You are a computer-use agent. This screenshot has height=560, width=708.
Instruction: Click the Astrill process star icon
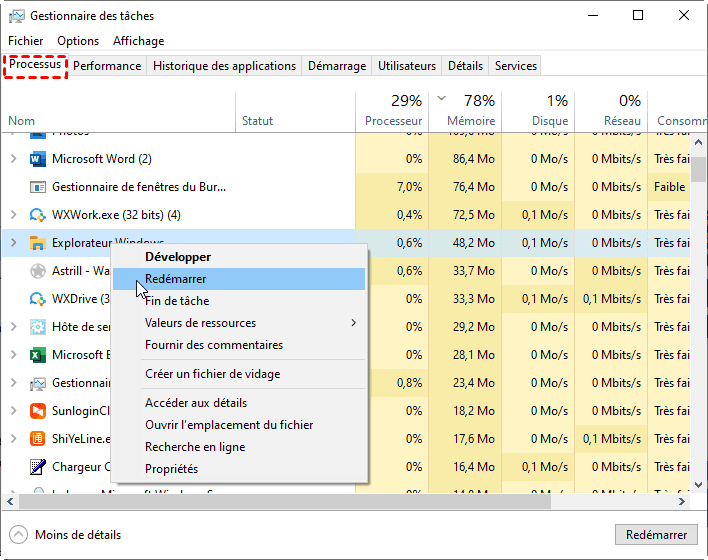tap(38, 271)
